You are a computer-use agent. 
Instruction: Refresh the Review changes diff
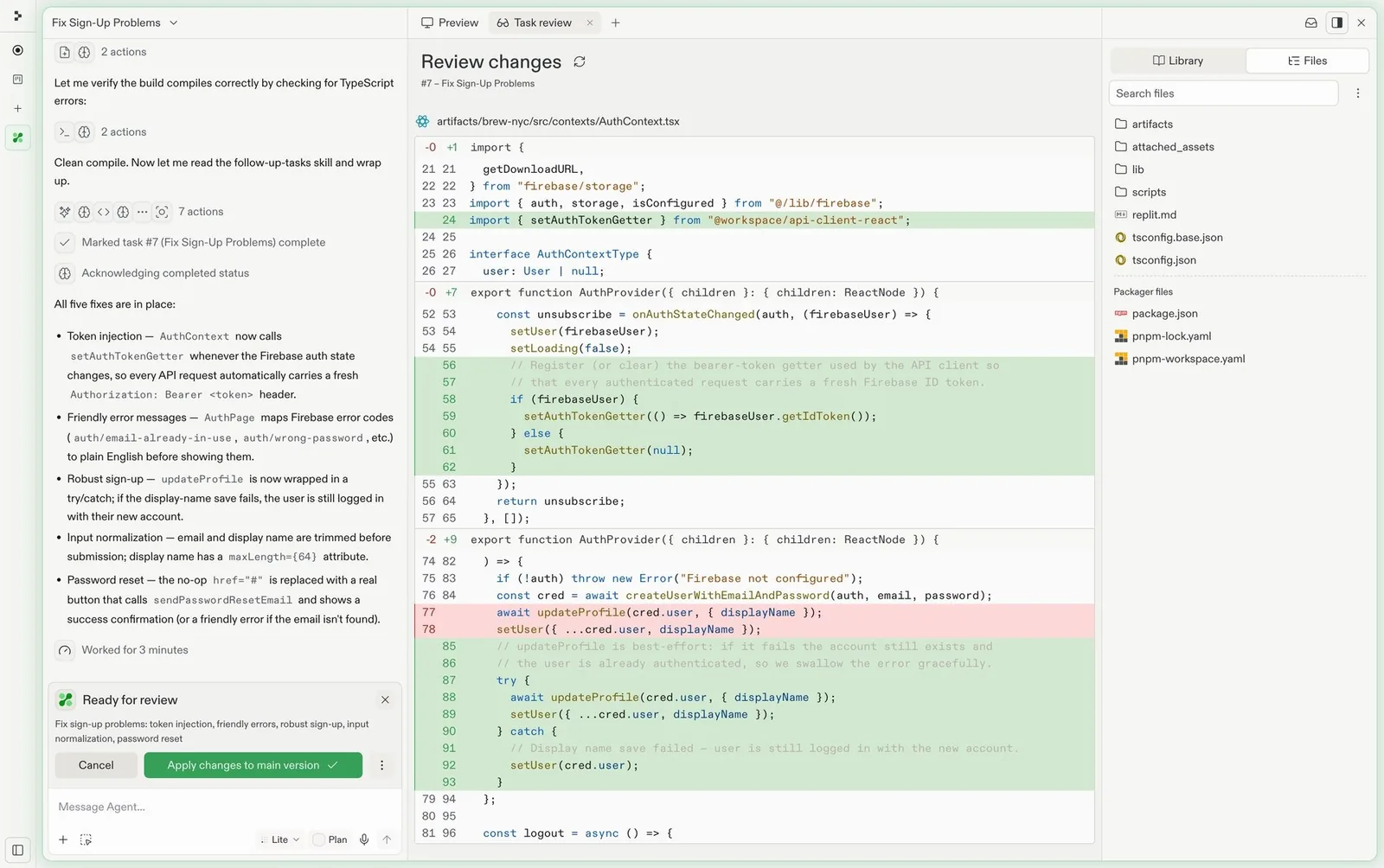tap(580, 61)
